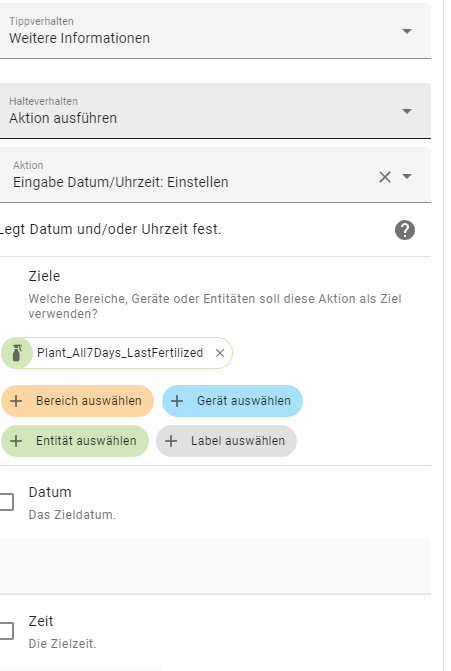Click the empty Datum input field
The height and width of the screenshot is (671, 451).
[215, 566]
